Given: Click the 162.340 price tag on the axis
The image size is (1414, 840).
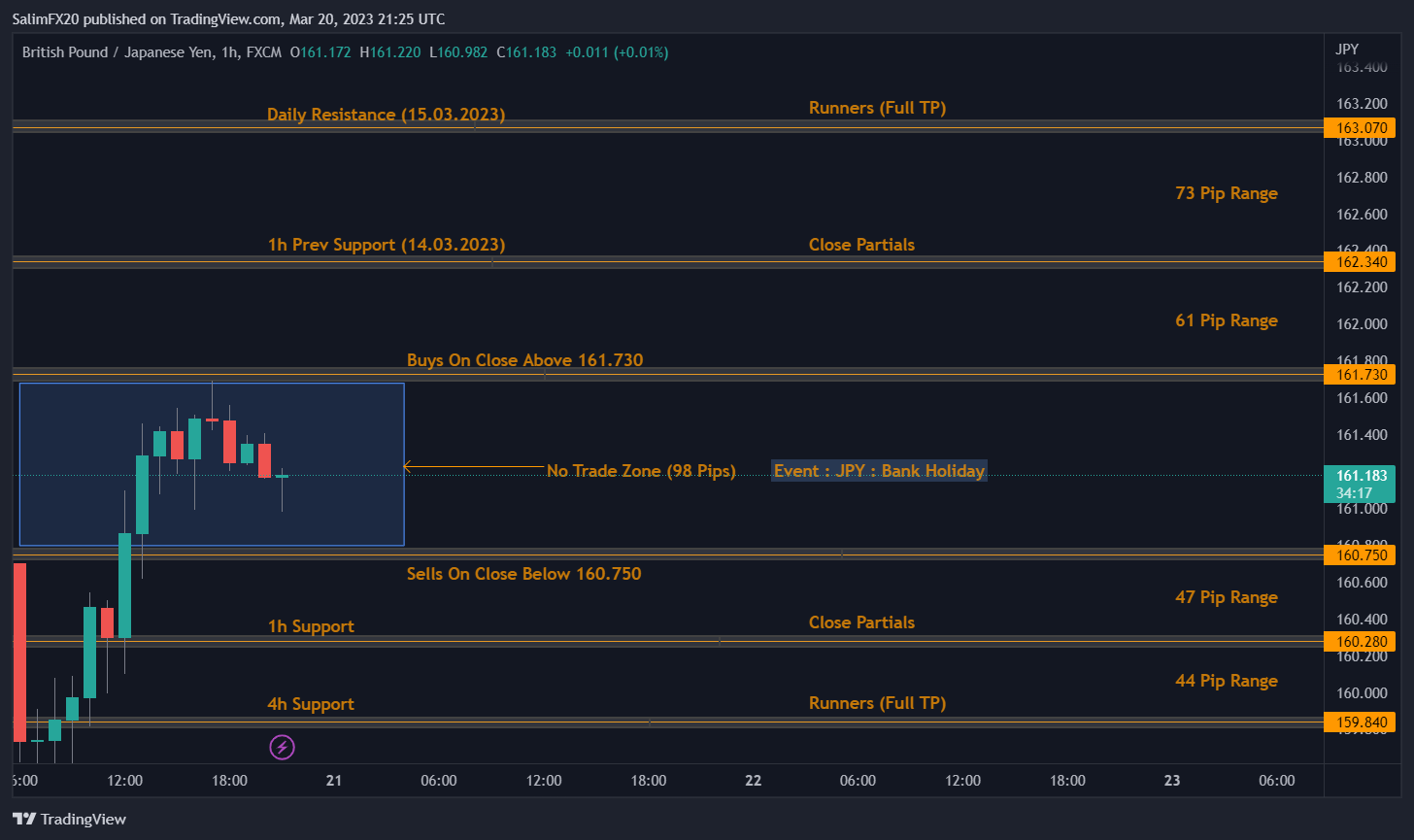Looking at the screenshot, I should (x=1360, y=262).
